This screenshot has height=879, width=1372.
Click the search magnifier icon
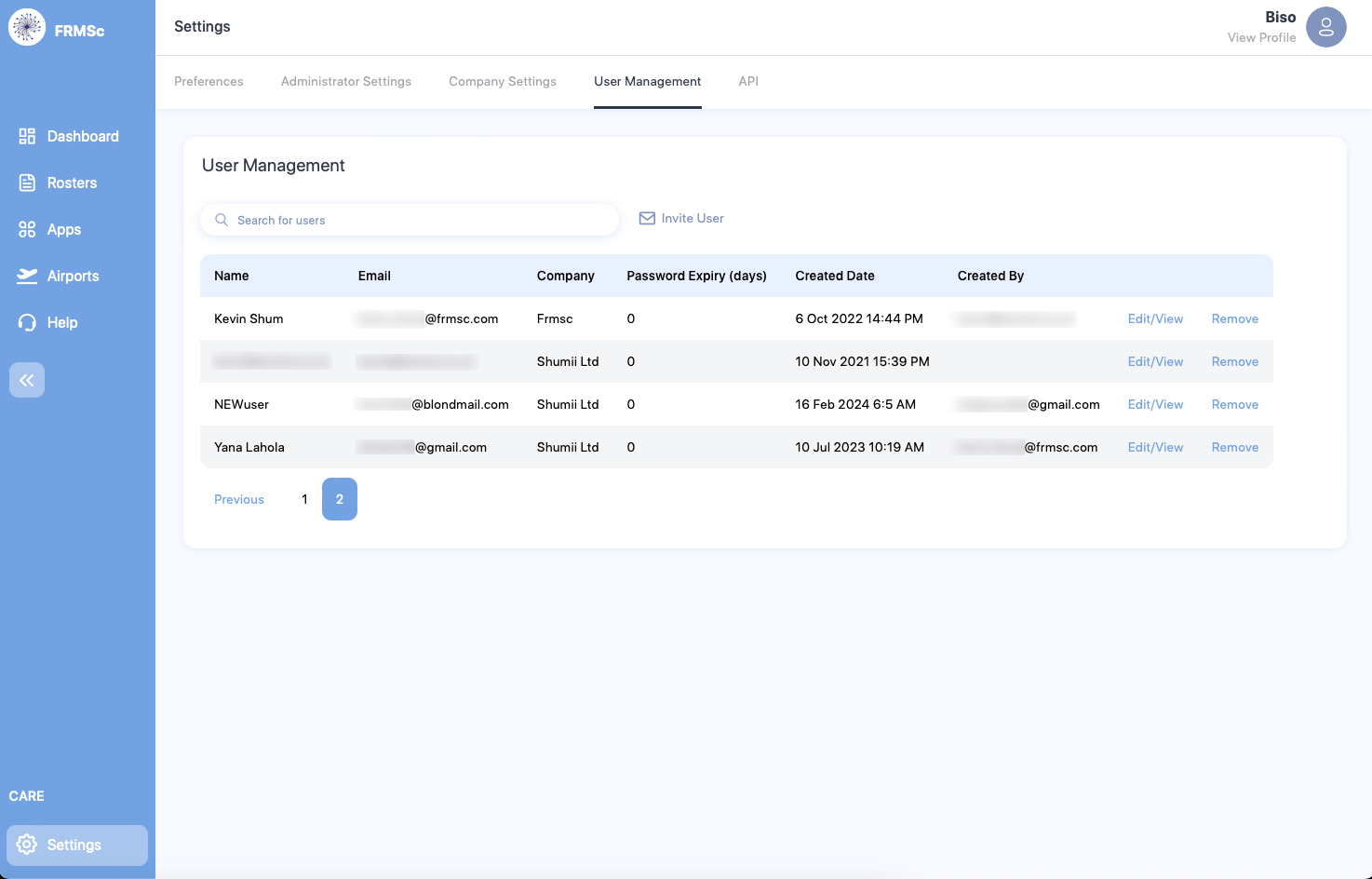[222, 220]
